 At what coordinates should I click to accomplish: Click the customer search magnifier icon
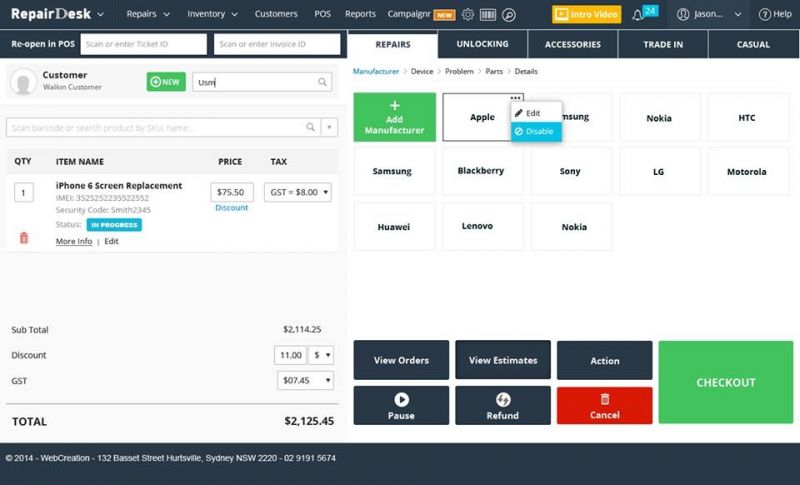click(x=322, y=82)
